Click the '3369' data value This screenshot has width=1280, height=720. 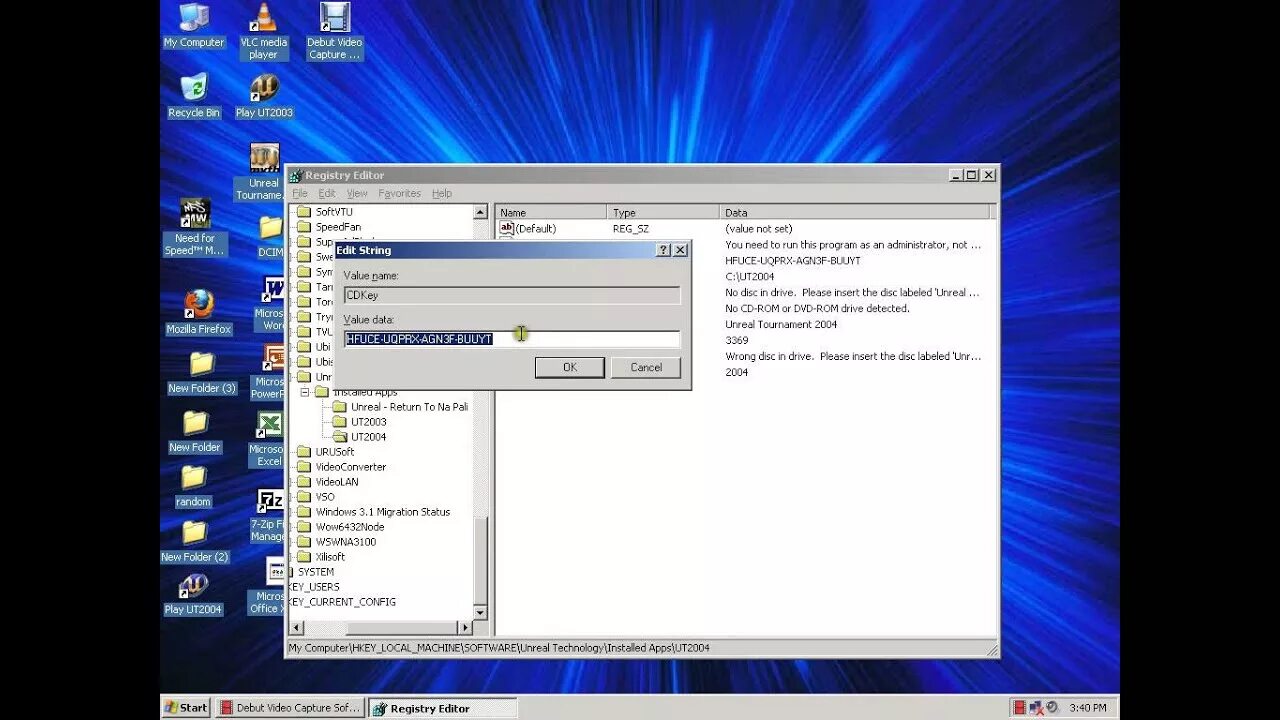click(736, 340)
